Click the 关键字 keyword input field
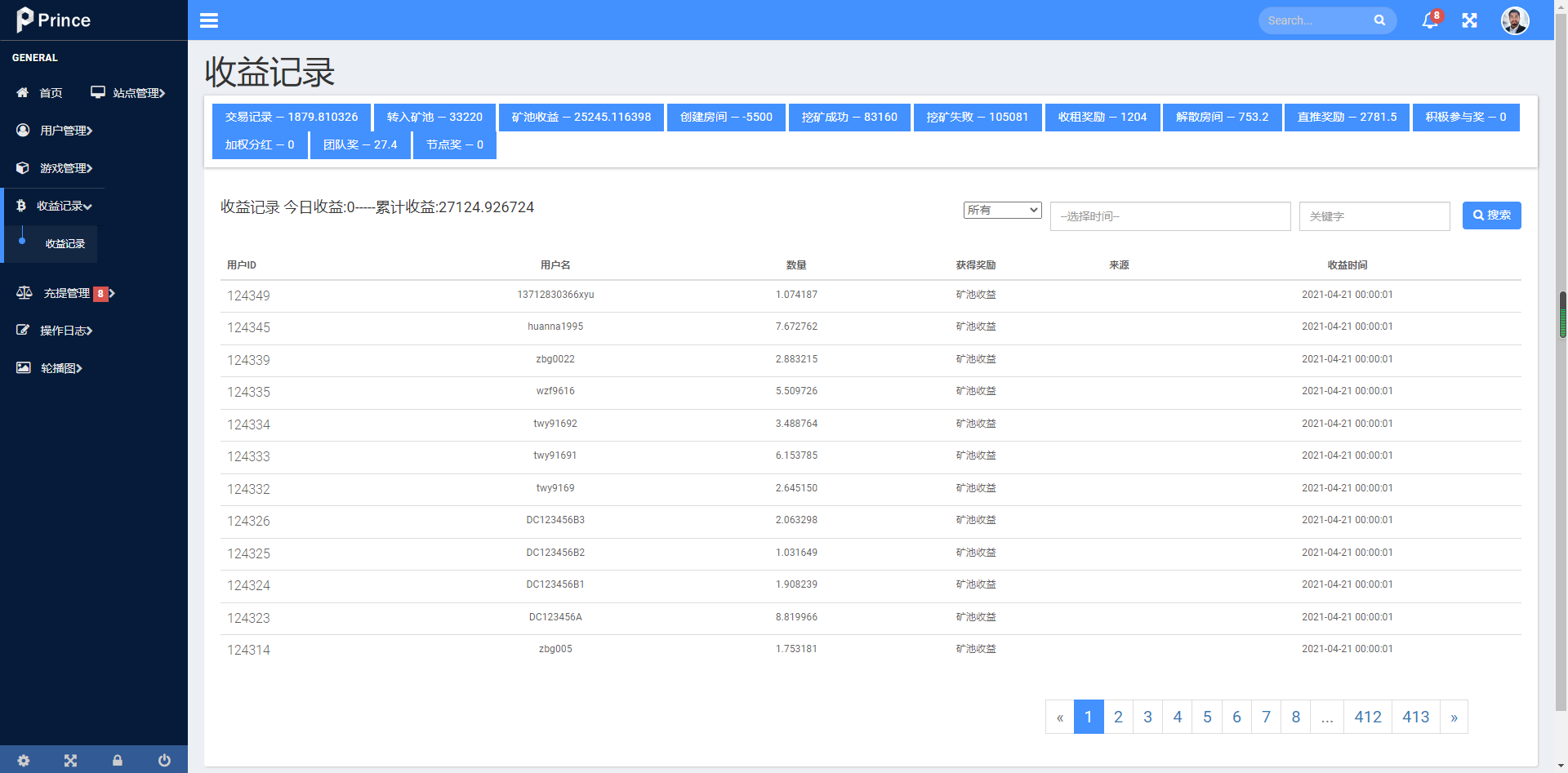The image size is (1568, 773). click(1374, 216)
